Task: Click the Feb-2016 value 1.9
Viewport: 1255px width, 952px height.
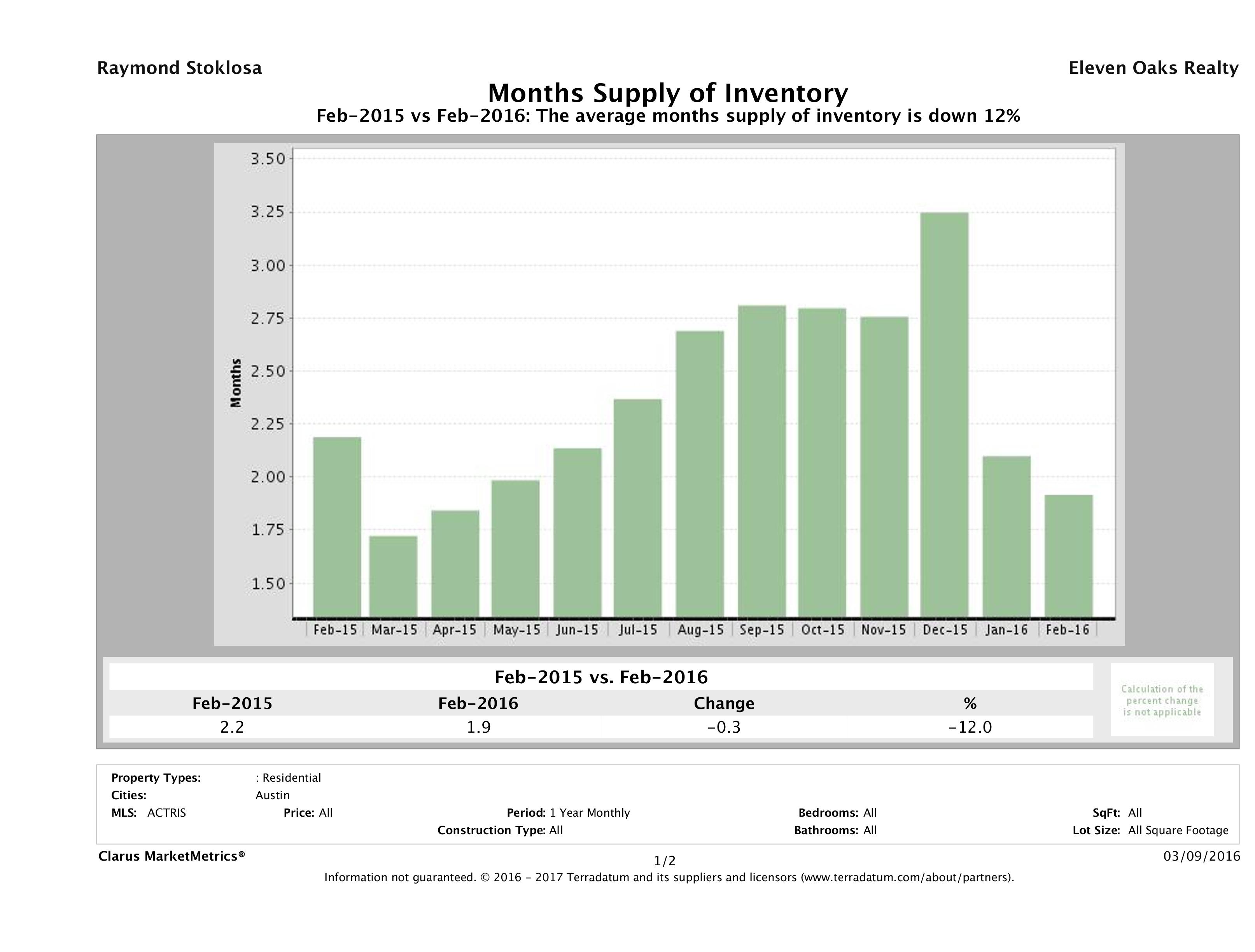Action: [x=478, y=727]
